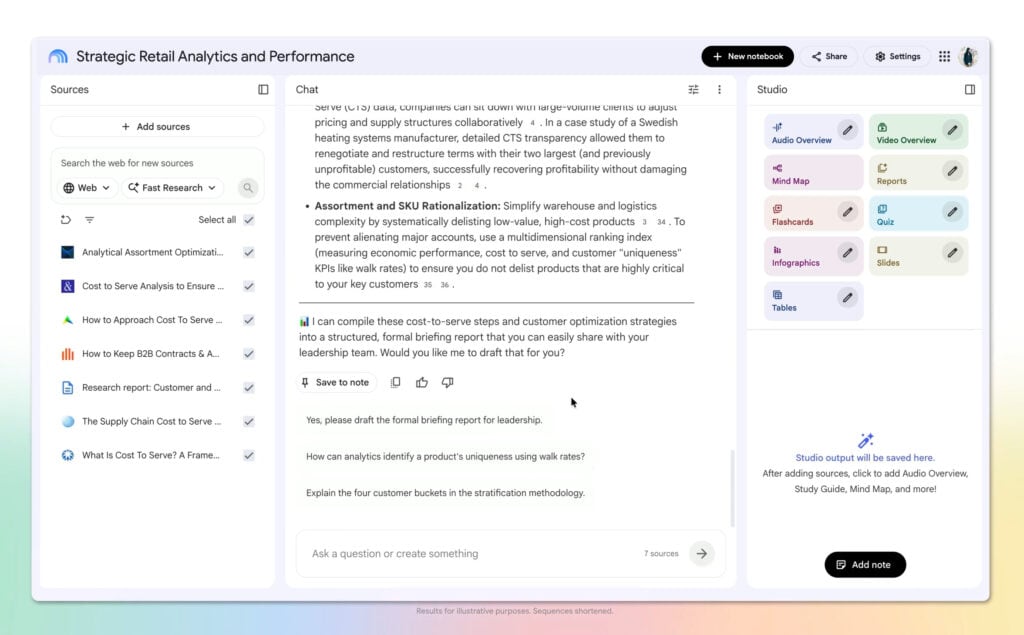Uncheck What Is Cost To Serve source
The width and height of the screenshot is (1024, 635).
[x=249, y=455]
